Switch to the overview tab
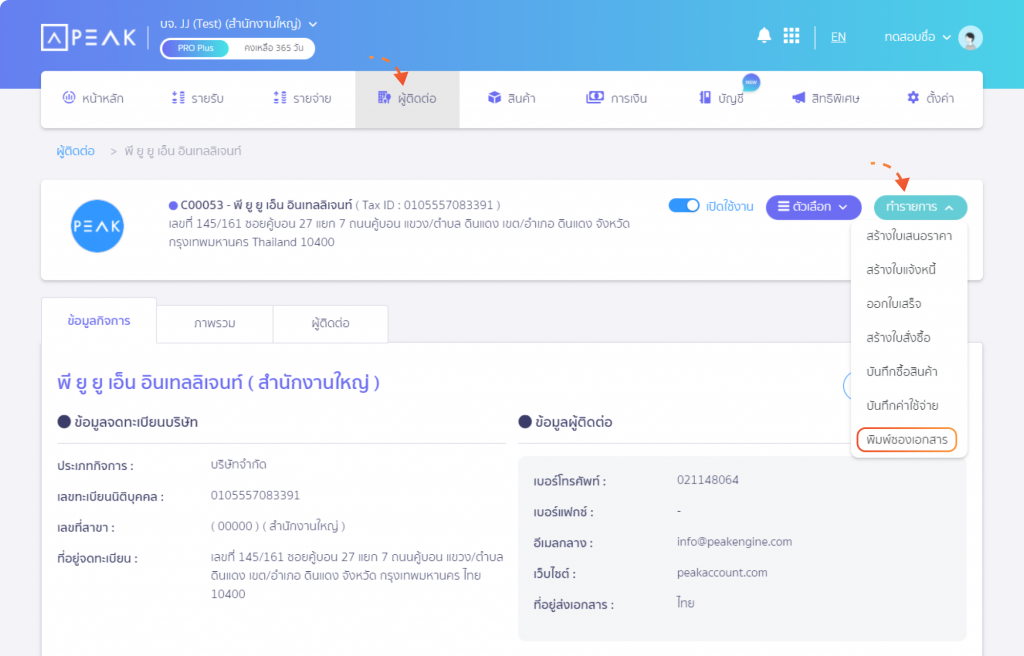This screenshot has height=656, width=1024. click(x=215, y=324)
